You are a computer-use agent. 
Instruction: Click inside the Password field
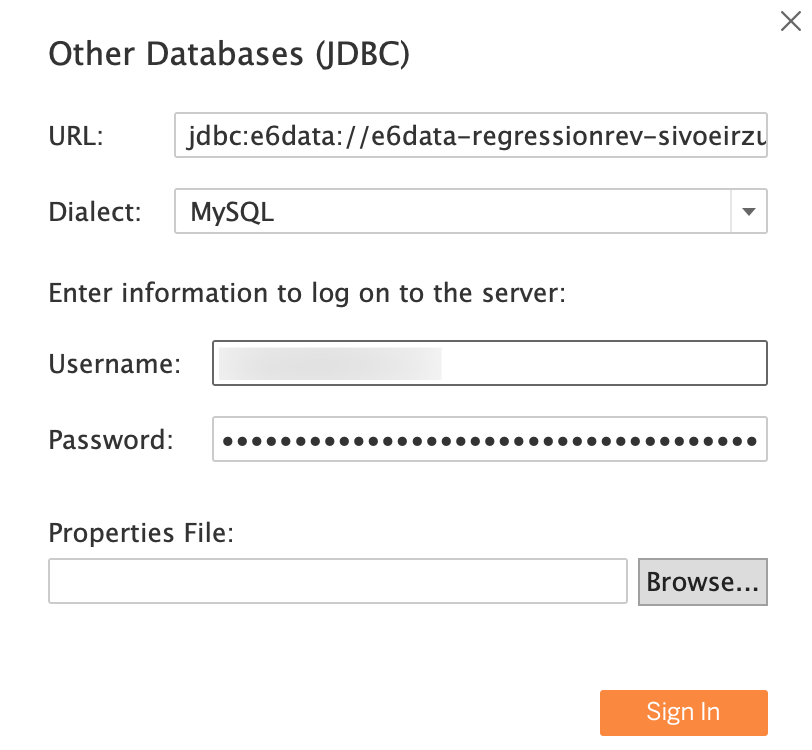(x=489, y=439)
